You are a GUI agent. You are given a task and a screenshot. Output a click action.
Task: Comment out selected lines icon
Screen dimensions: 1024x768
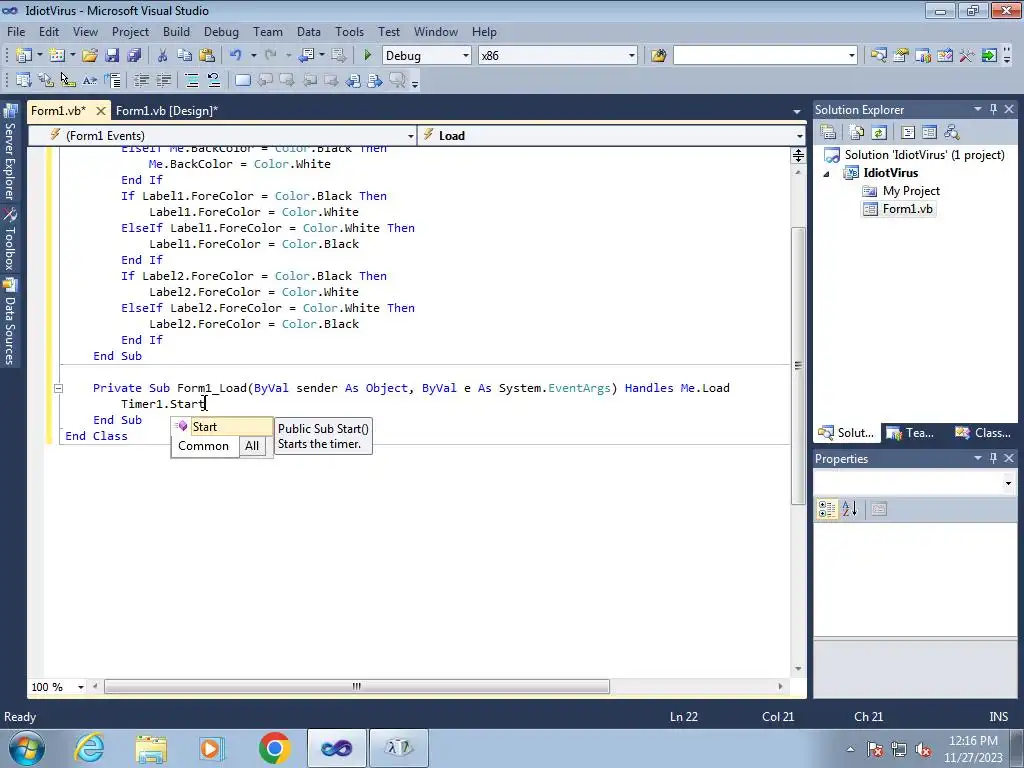(192, 80)
